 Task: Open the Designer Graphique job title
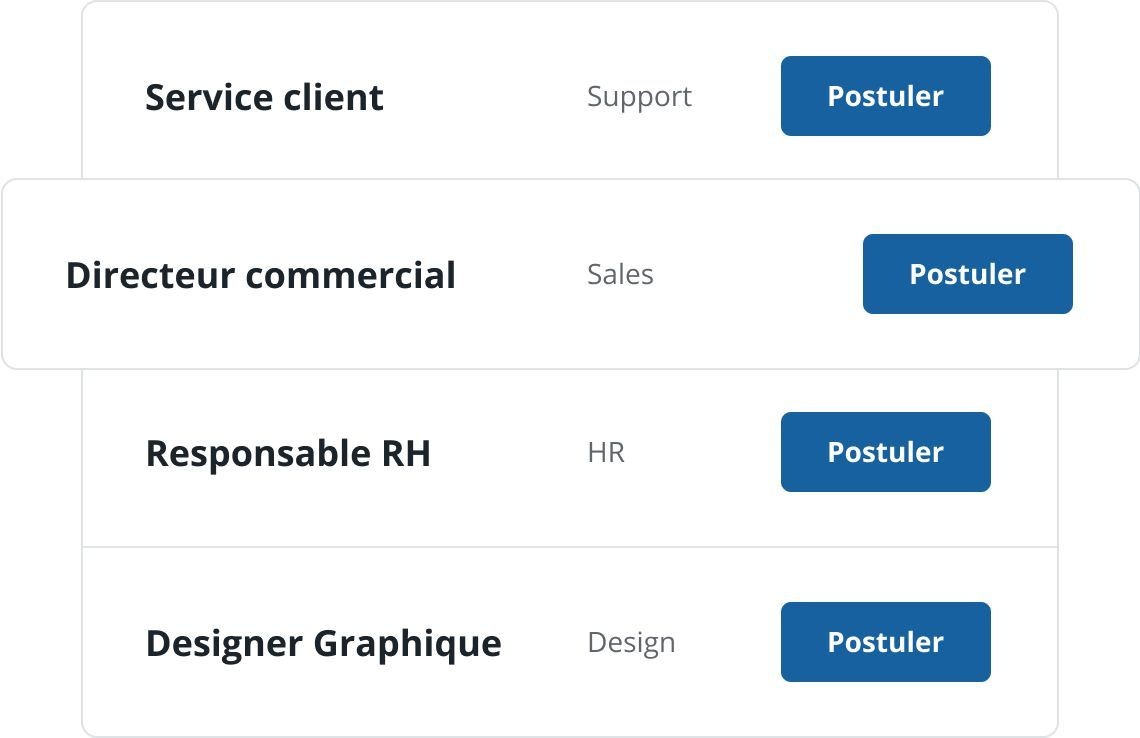[x=323, y=642]
